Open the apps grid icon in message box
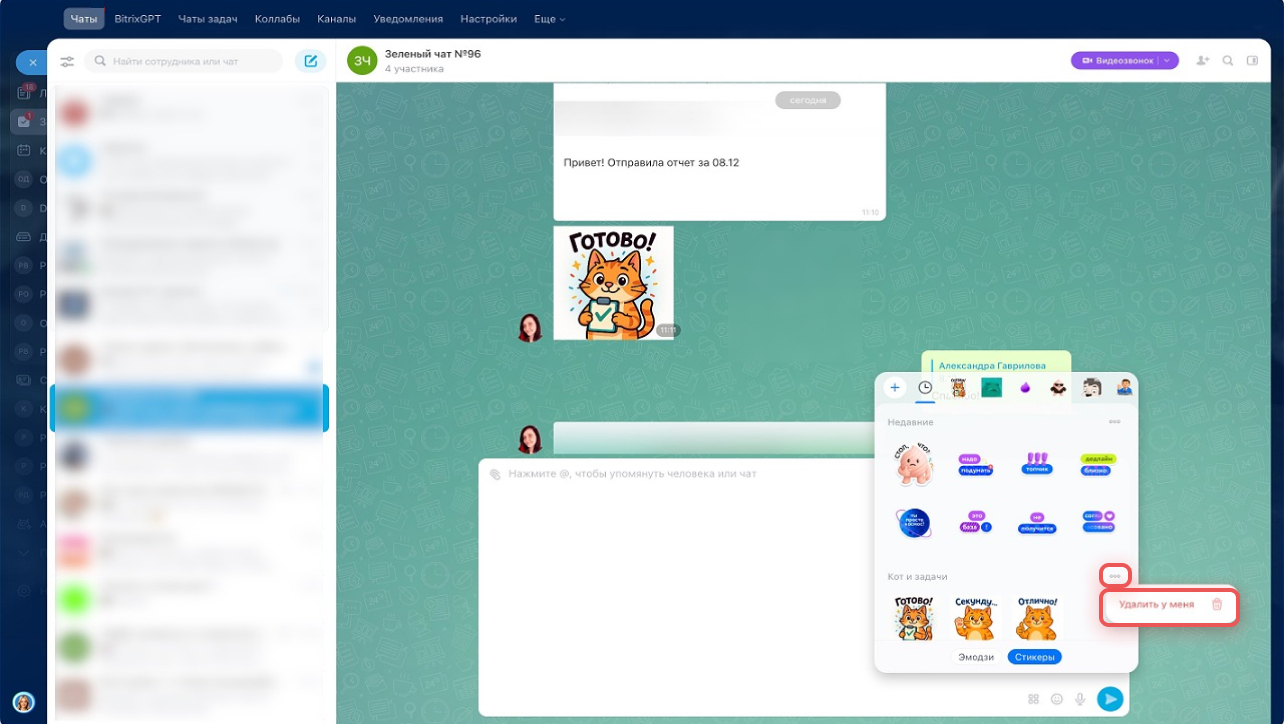 click(x=1033, y=699)
